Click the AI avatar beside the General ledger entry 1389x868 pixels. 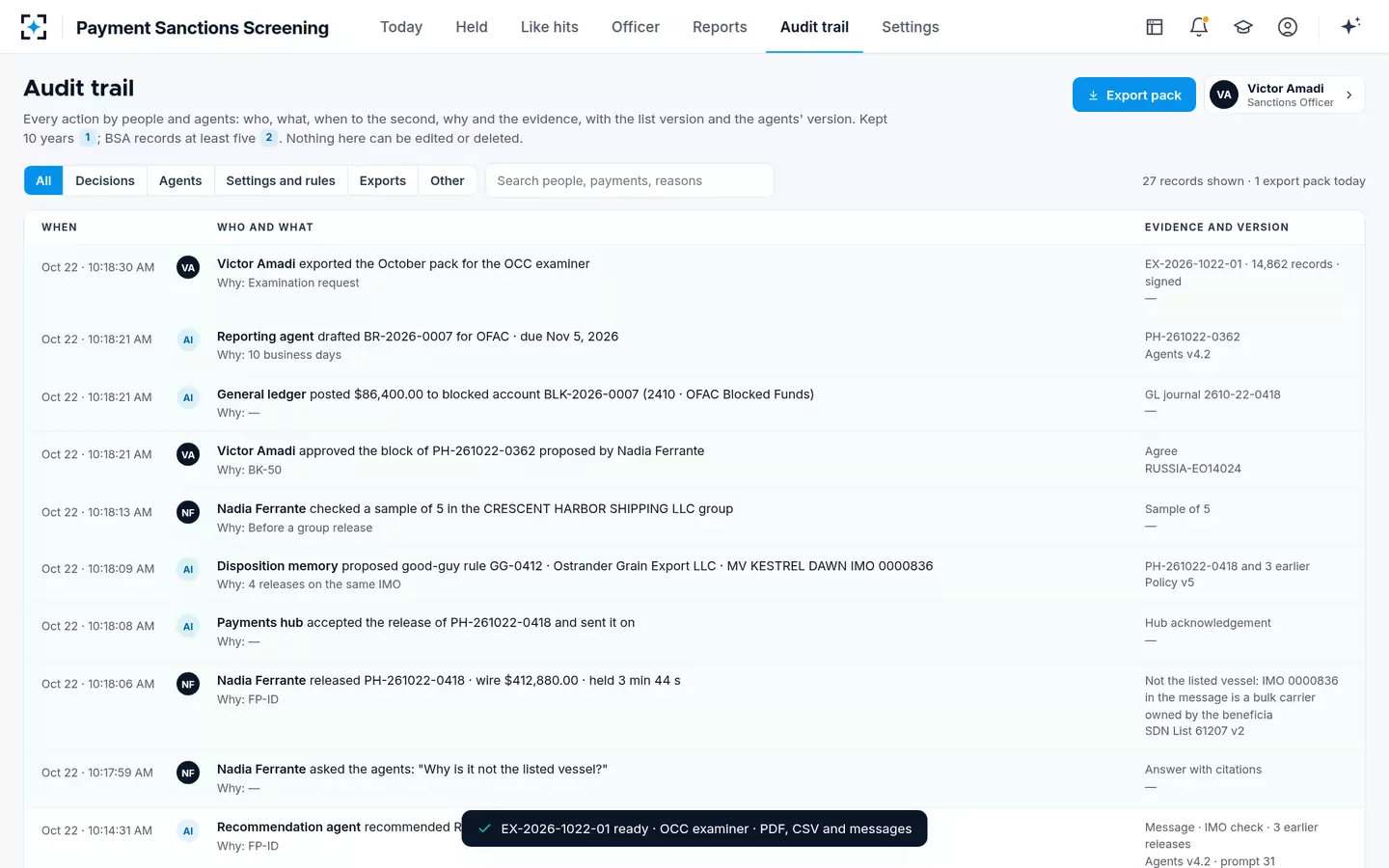click(188, 397)
